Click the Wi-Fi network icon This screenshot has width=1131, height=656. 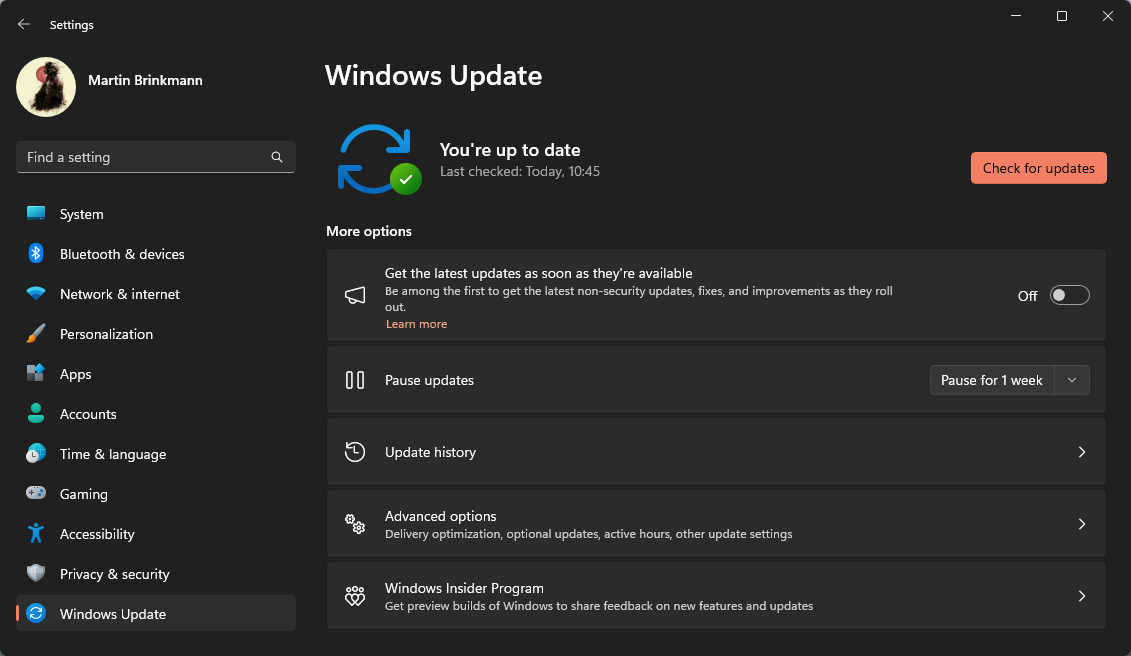36,294
